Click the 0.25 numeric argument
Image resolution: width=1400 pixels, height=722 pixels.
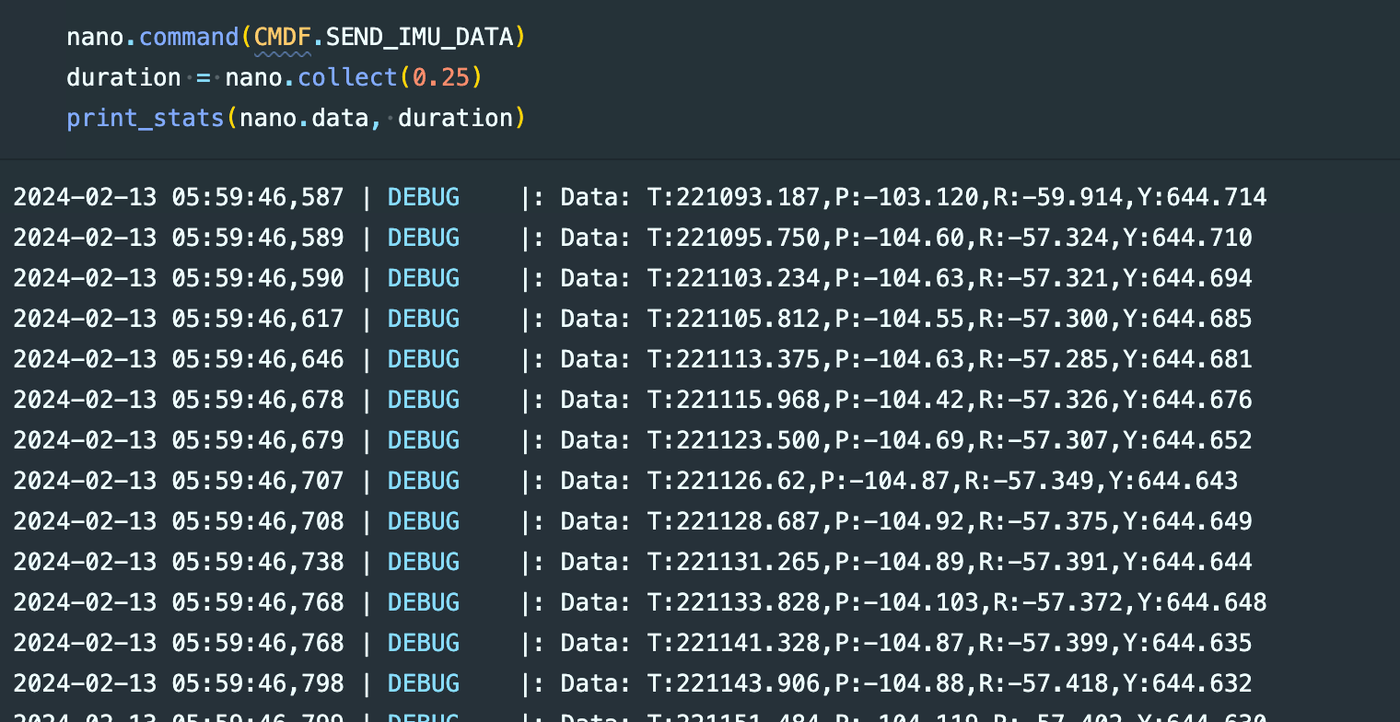click(x=441, y=77)
